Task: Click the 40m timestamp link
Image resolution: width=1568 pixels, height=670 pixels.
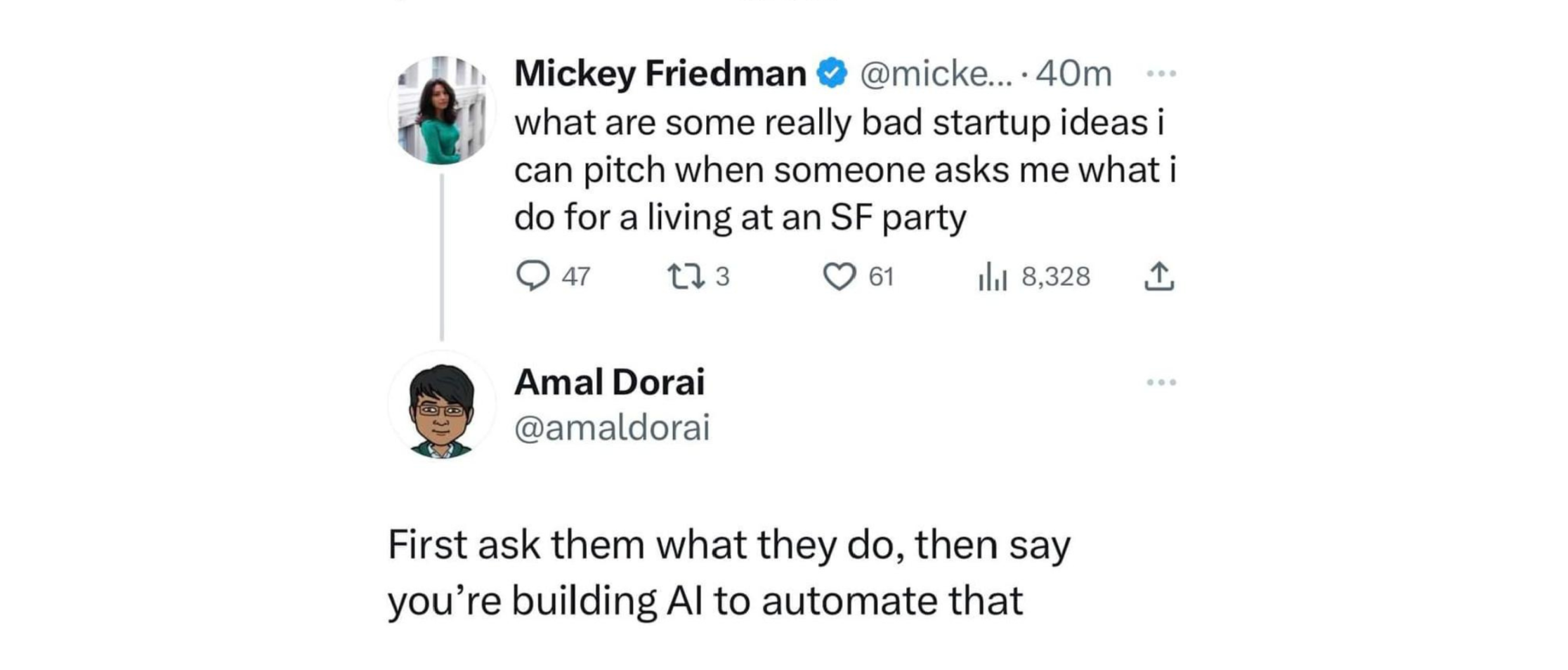Action: click(x=1068, y=70)
